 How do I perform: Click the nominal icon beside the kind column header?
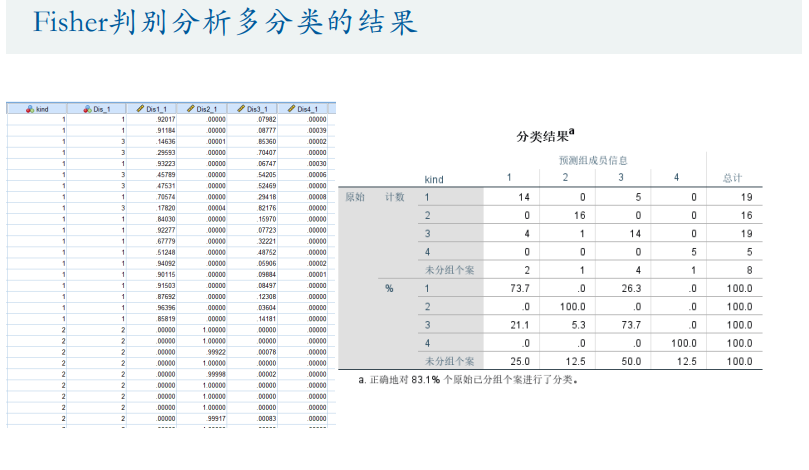(x=31, y=109)
